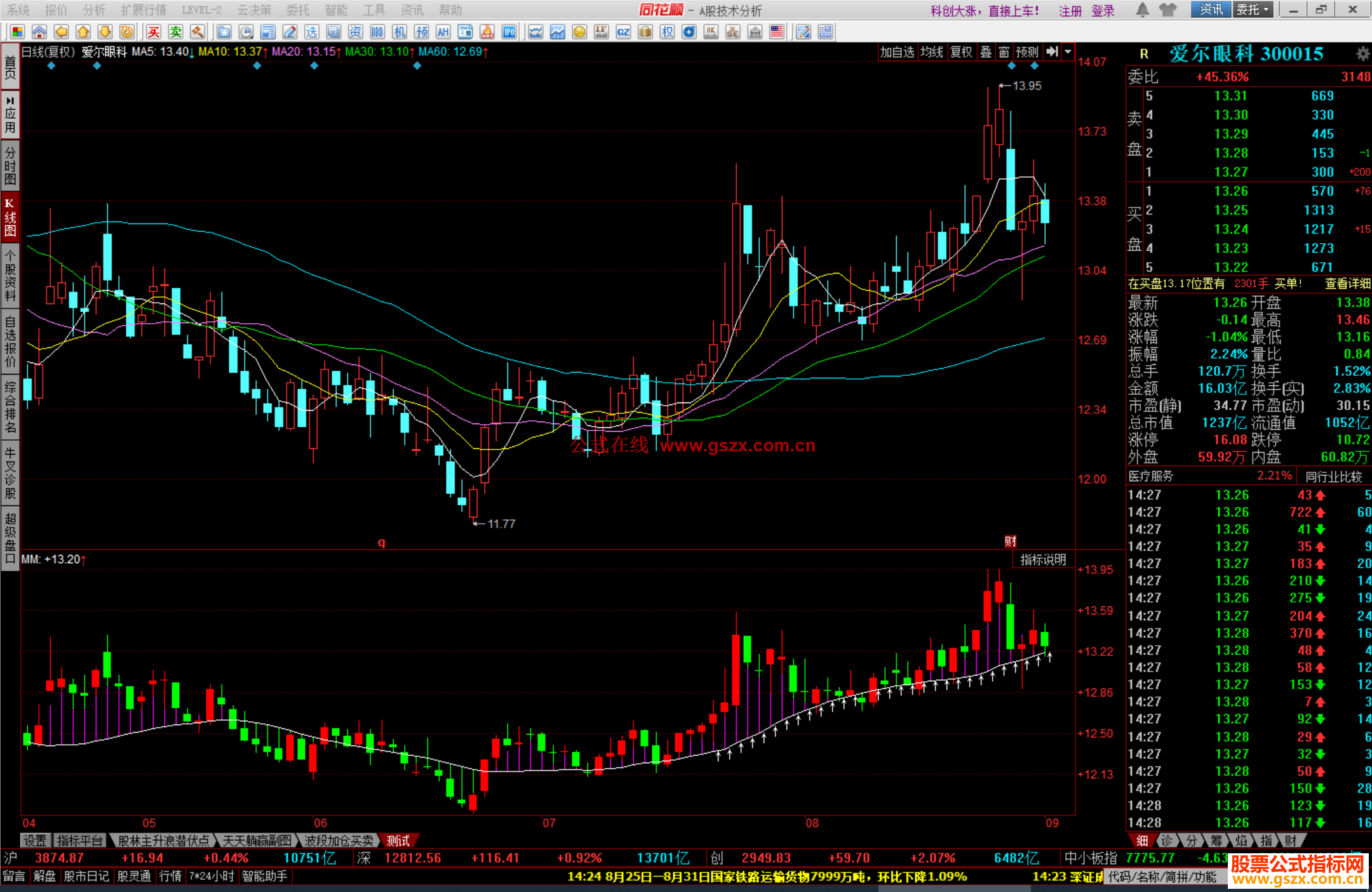Switch to 波段加仓买卖 indicator tab
Viewport: 1372px width, 892px height.
(x=339, y=841)
